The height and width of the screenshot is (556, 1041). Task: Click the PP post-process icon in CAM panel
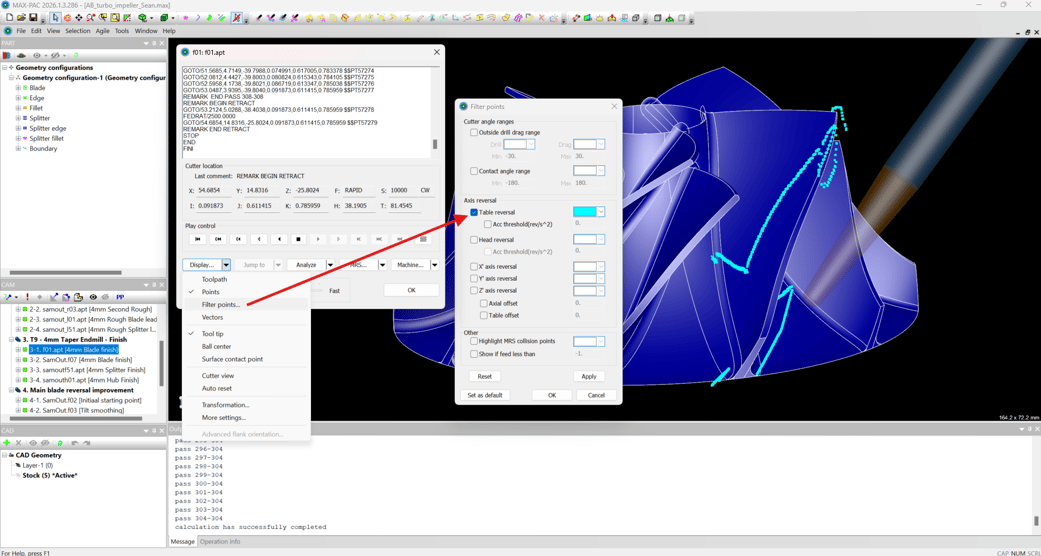click(x=120, y=297)
